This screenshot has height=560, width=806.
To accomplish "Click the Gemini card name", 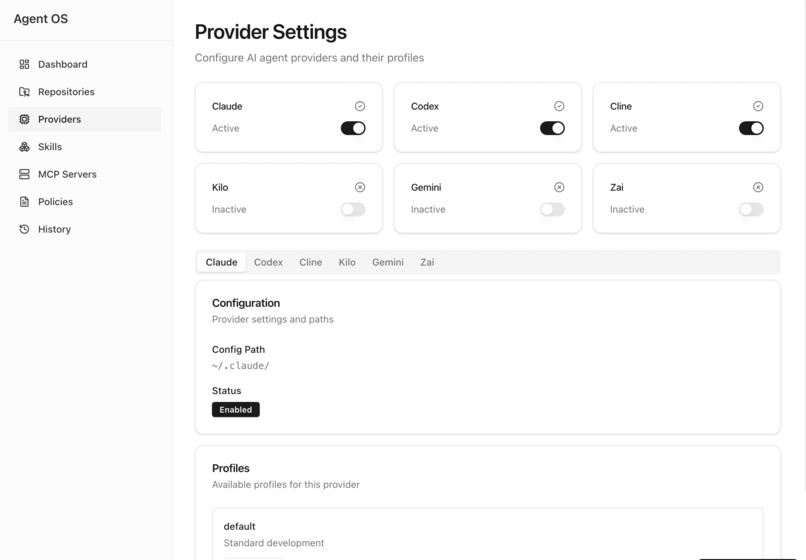I will coord(426,187).
